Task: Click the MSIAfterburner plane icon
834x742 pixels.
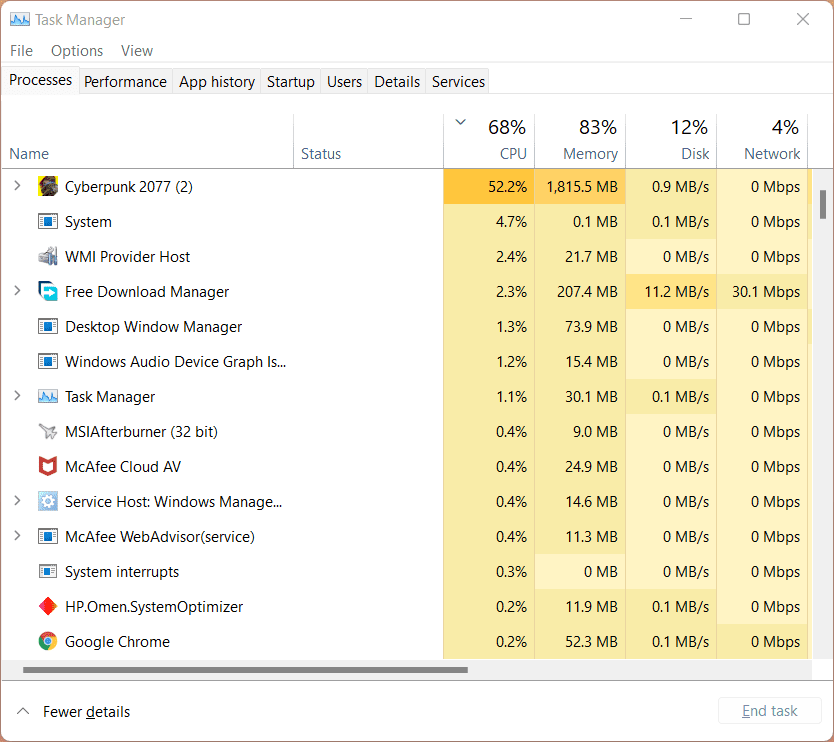Action: (x=48, y=431)
